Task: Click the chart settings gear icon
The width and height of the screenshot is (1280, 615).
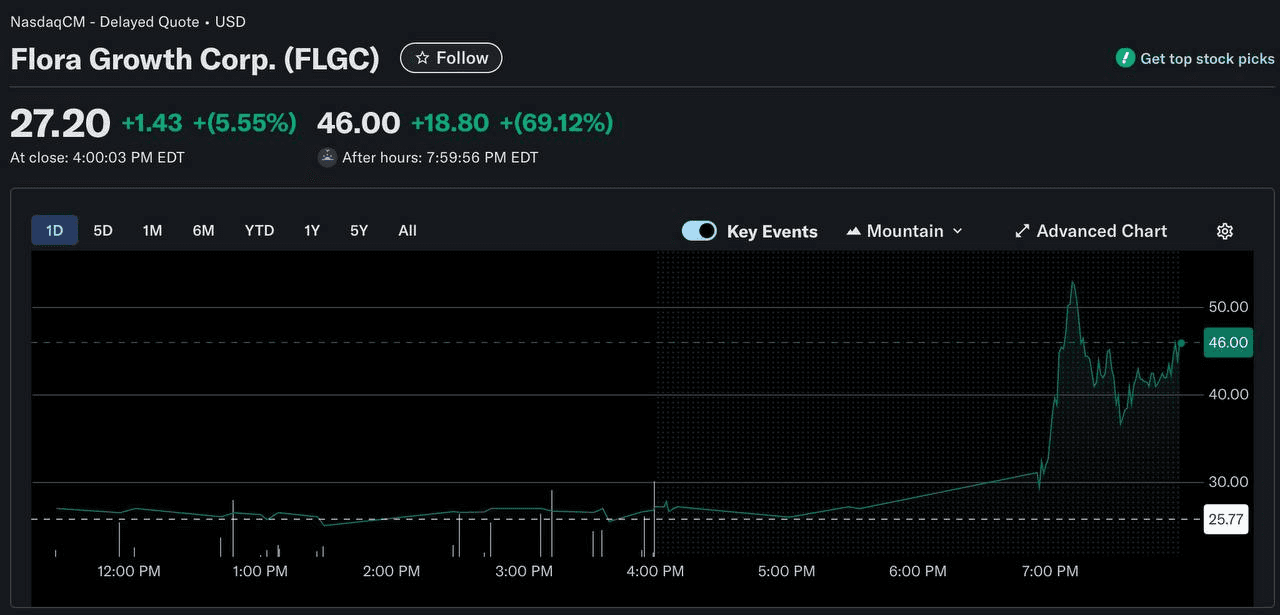Action: [1224, 231]
